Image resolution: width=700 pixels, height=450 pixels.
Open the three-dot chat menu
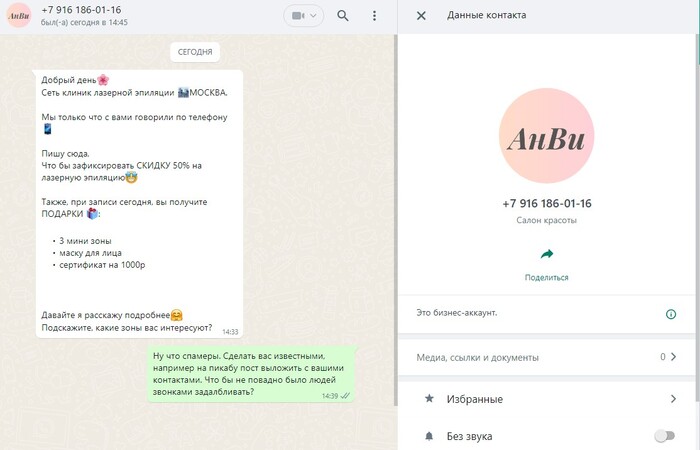pos(374,16)
